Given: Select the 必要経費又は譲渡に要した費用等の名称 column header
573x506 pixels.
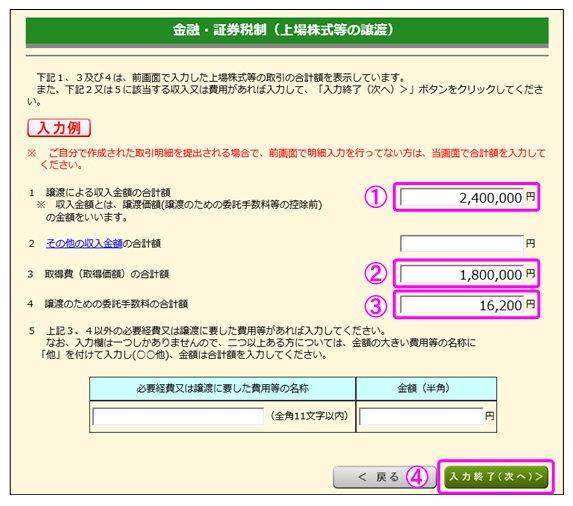Looking at the screenshot, I should click(223, 389).
